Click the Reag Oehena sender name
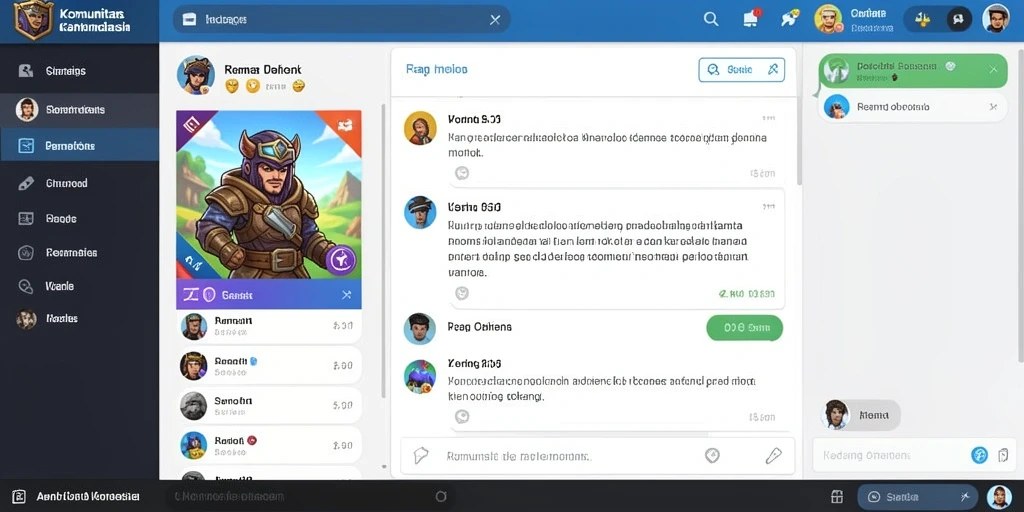 479,327
